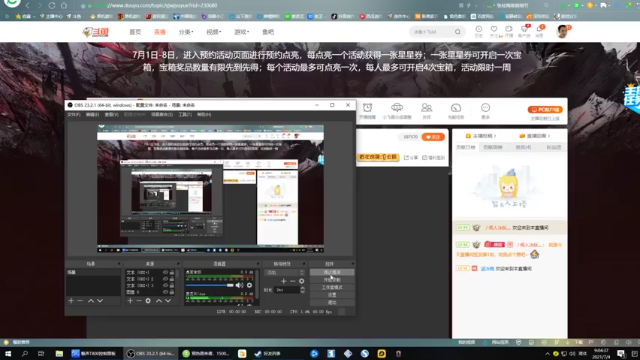Click 退出 button in OBS controls
The width and height of the screenshot is (640, 360).
point(332,302)
